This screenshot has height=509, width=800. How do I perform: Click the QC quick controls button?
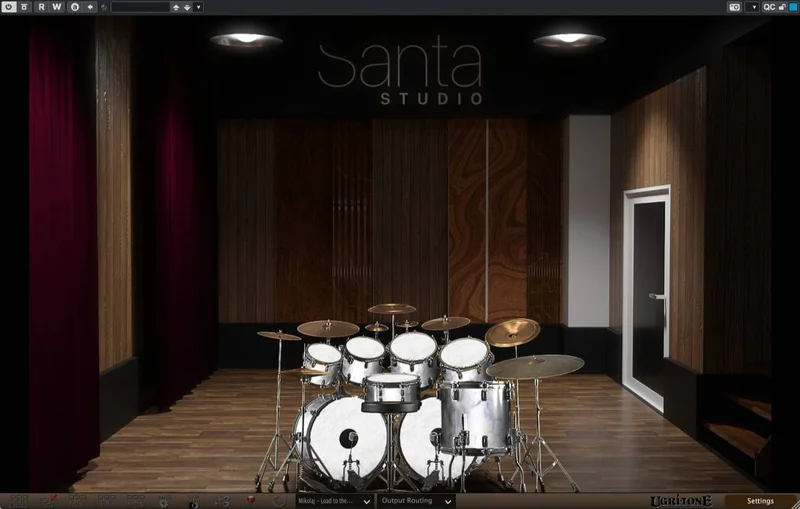click(769, 7)
